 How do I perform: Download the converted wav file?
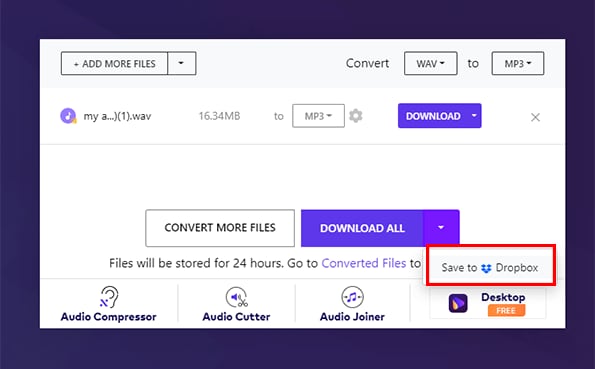[x=433, y=115]
